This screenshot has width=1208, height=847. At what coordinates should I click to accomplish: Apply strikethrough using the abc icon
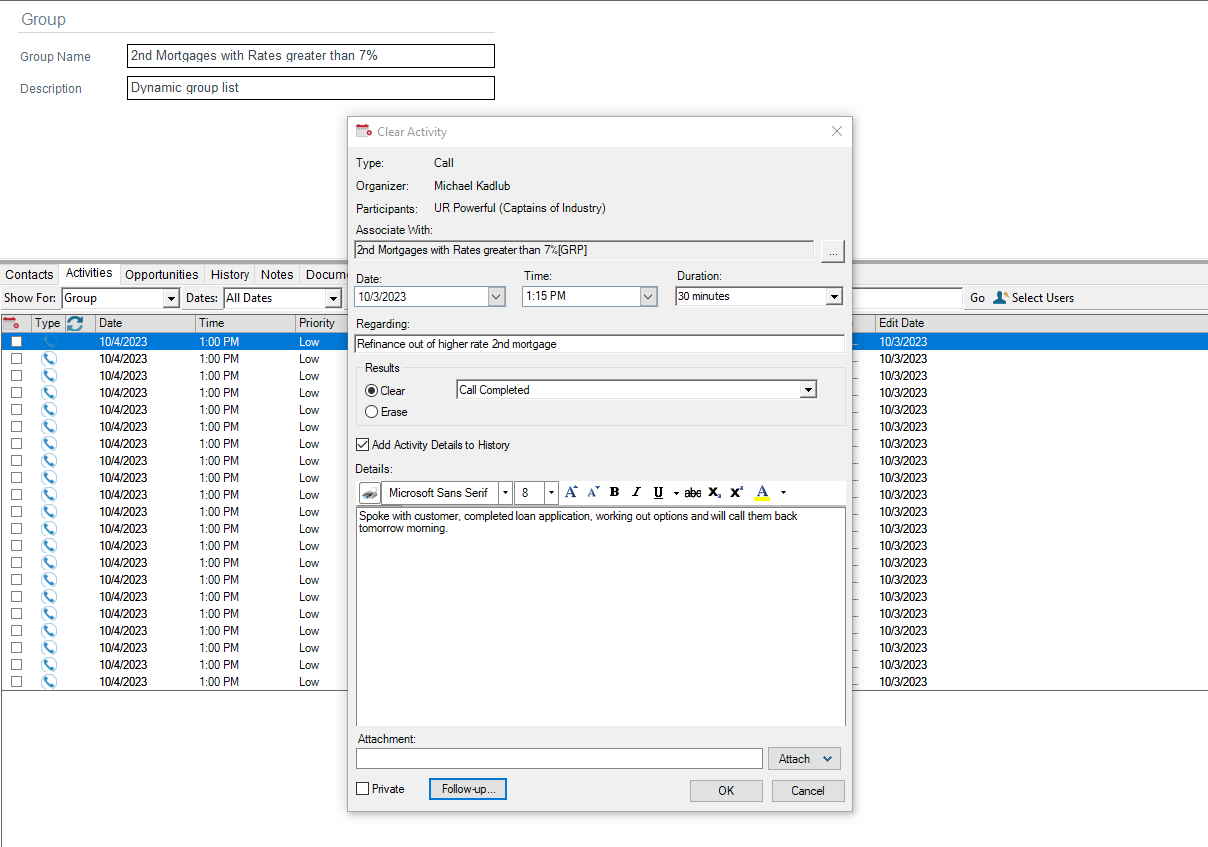click(x=693, y=492)
